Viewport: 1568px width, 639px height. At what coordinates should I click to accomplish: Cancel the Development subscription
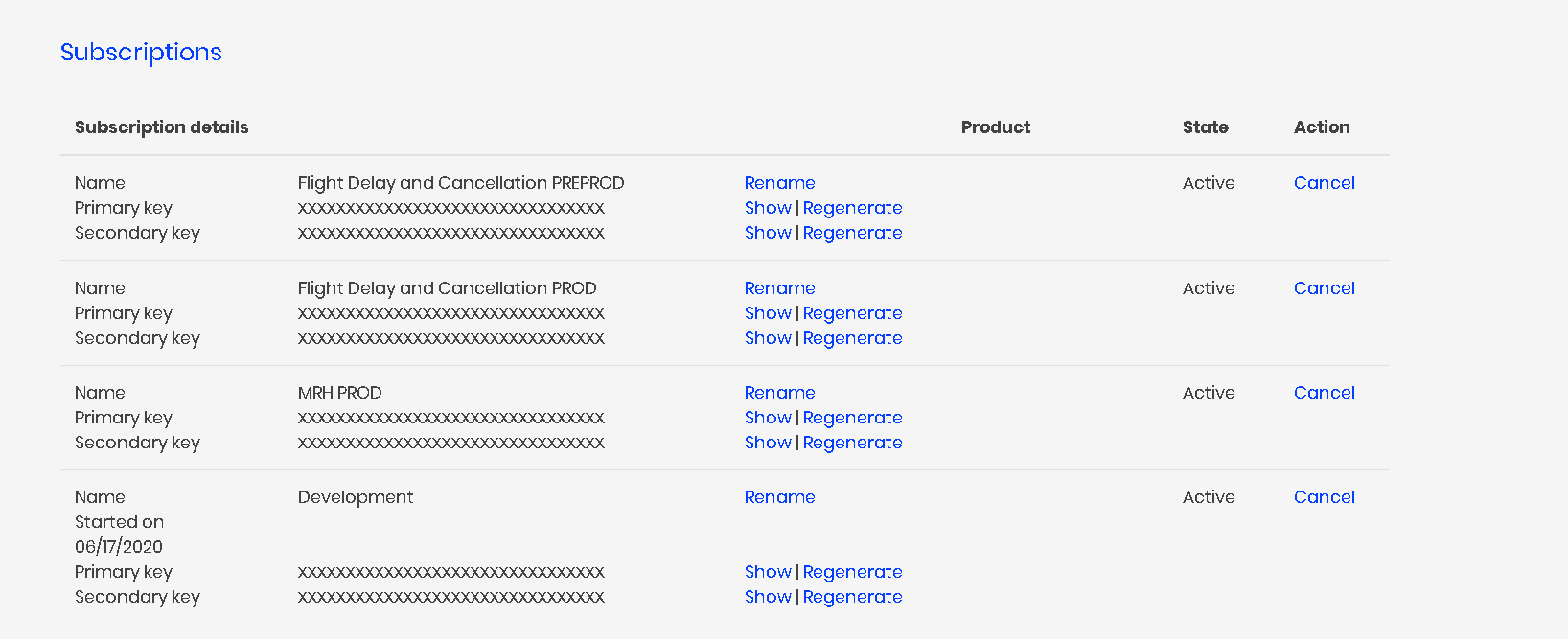tap(1324, 497)
